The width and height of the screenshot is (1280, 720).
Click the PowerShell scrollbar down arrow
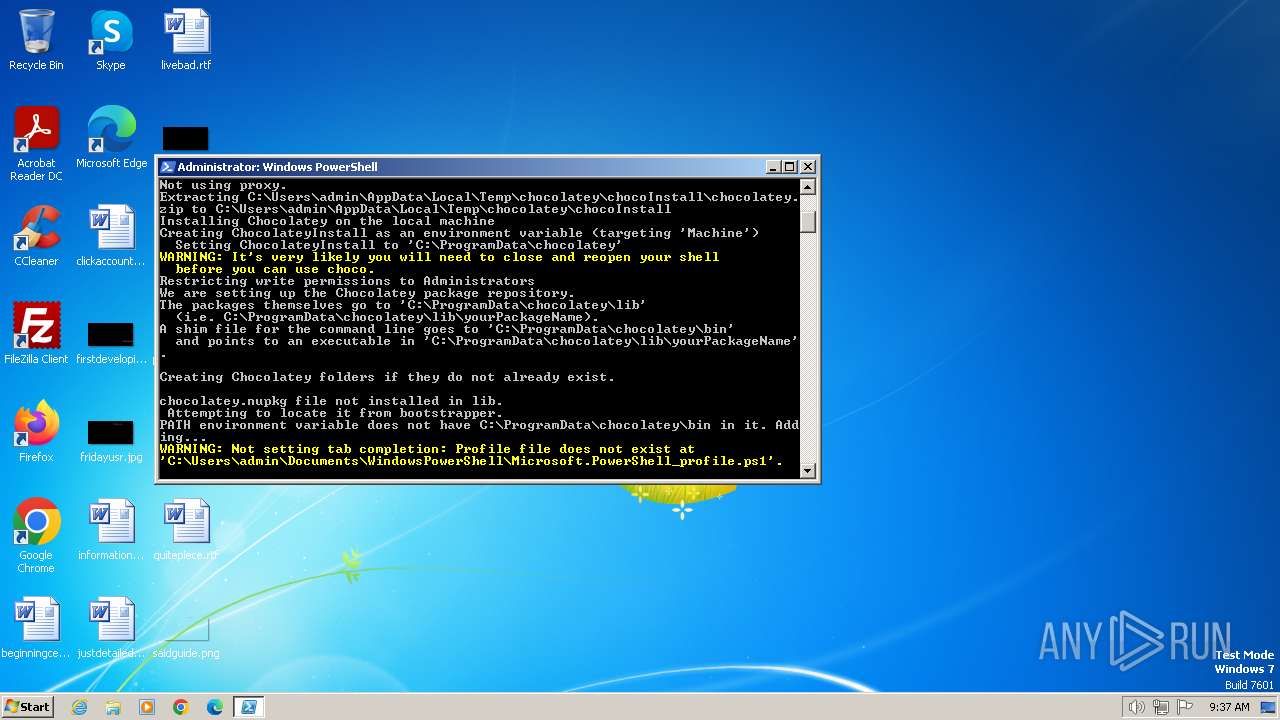808,470
